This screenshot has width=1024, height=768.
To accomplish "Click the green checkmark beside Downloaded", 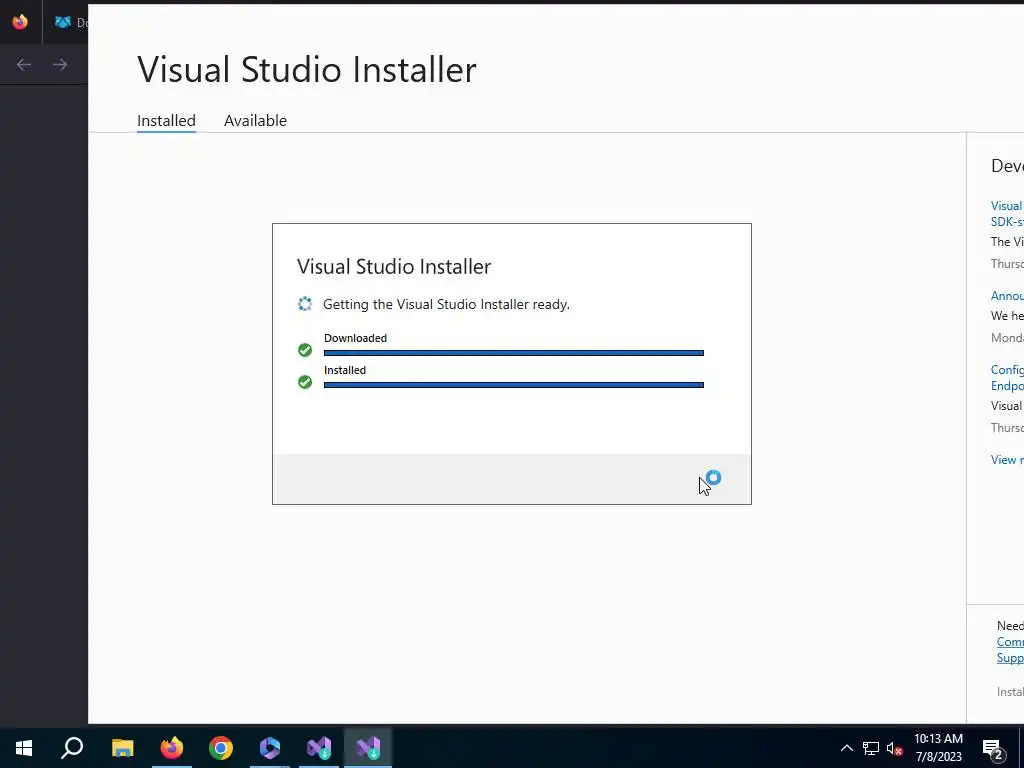I will (305, 350).
